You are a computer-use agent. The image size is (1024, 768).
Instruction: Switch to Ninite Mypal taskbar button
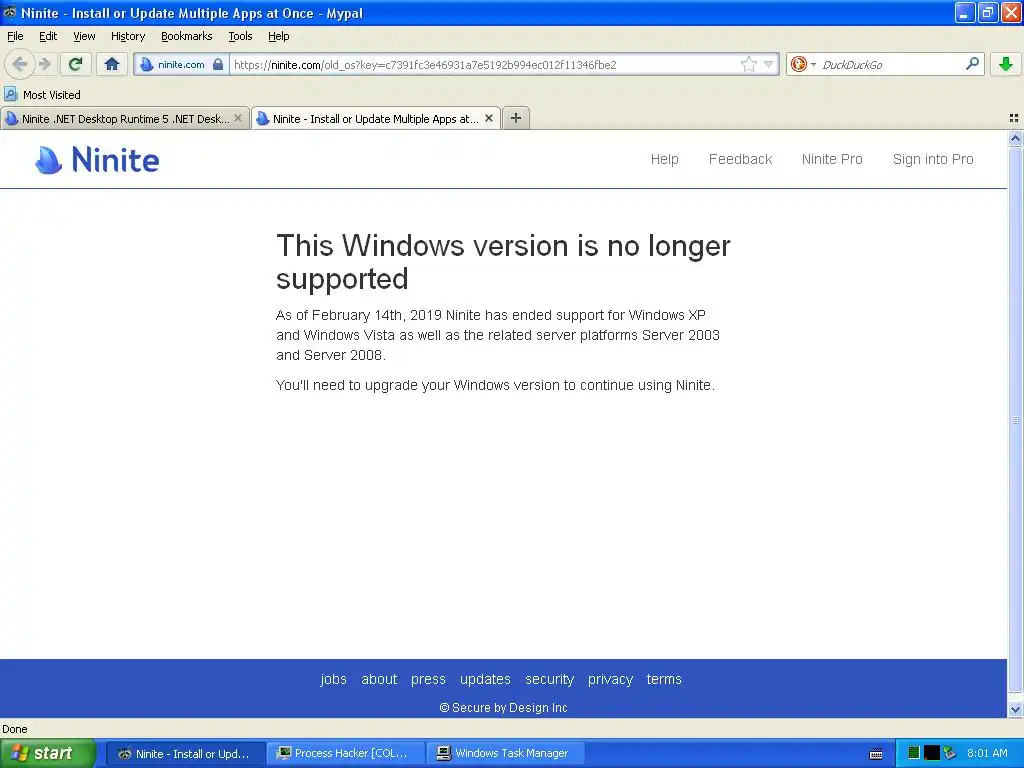(x=185, y=754)
